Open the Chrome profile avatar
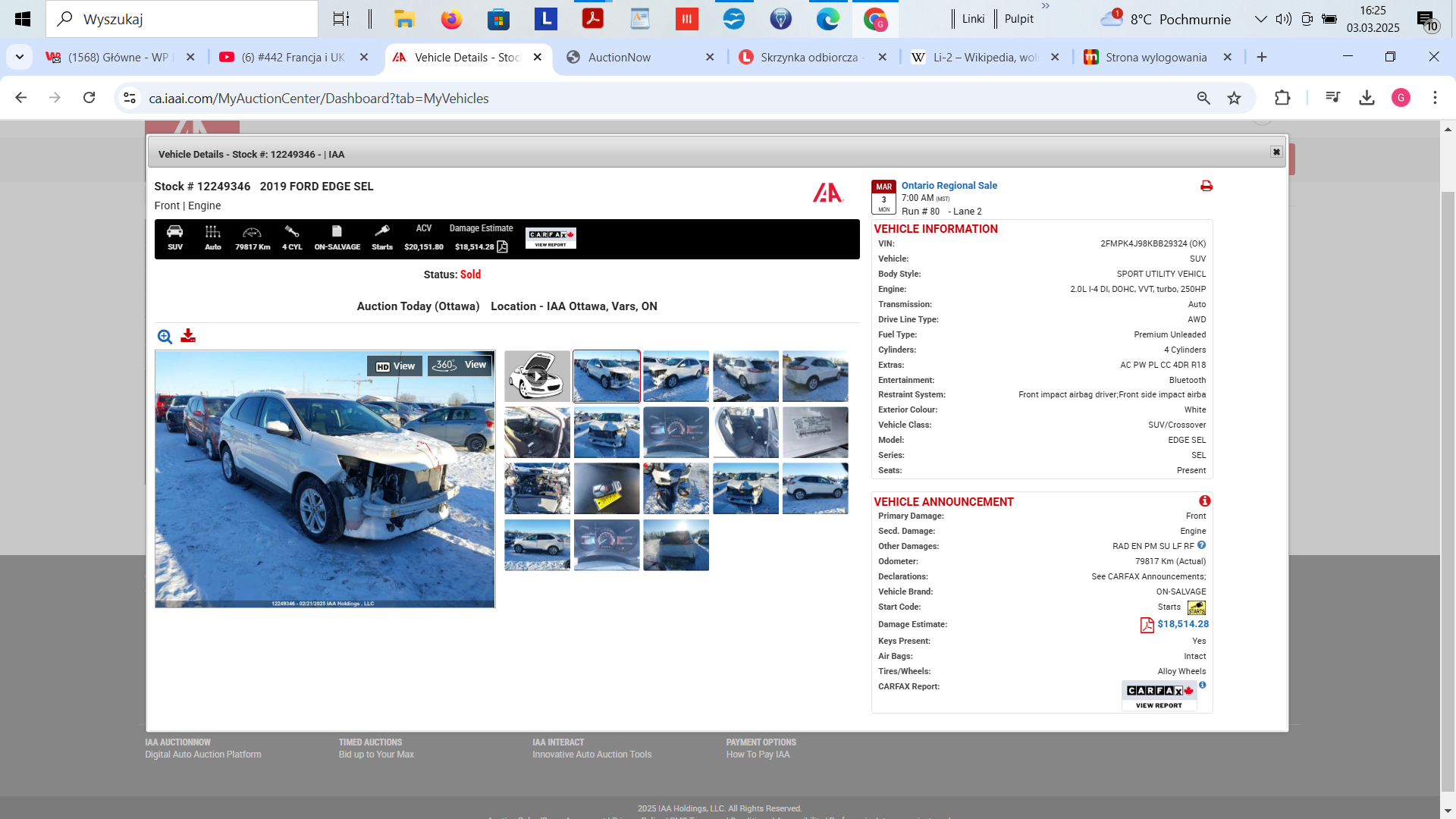This screenshot has width=1456, height=819. pos(1401,98)
